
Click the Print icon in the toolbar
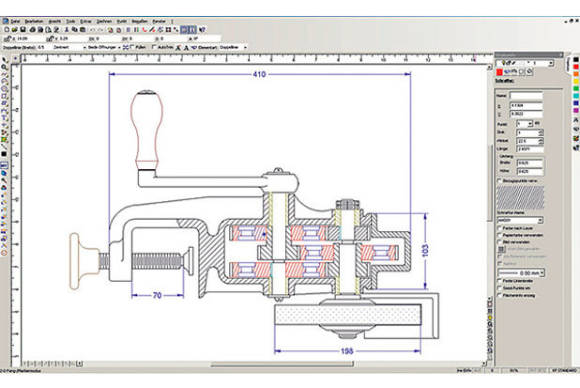[x=32, y=30]
